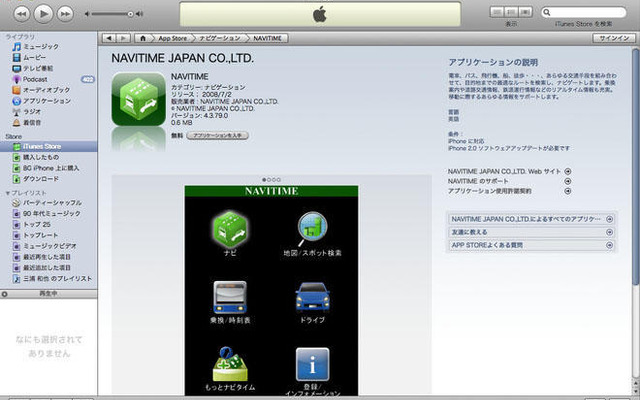Screen dimensions: 640x400
Task: Open ナビゲーション breadcrumb
Action: 220,38
